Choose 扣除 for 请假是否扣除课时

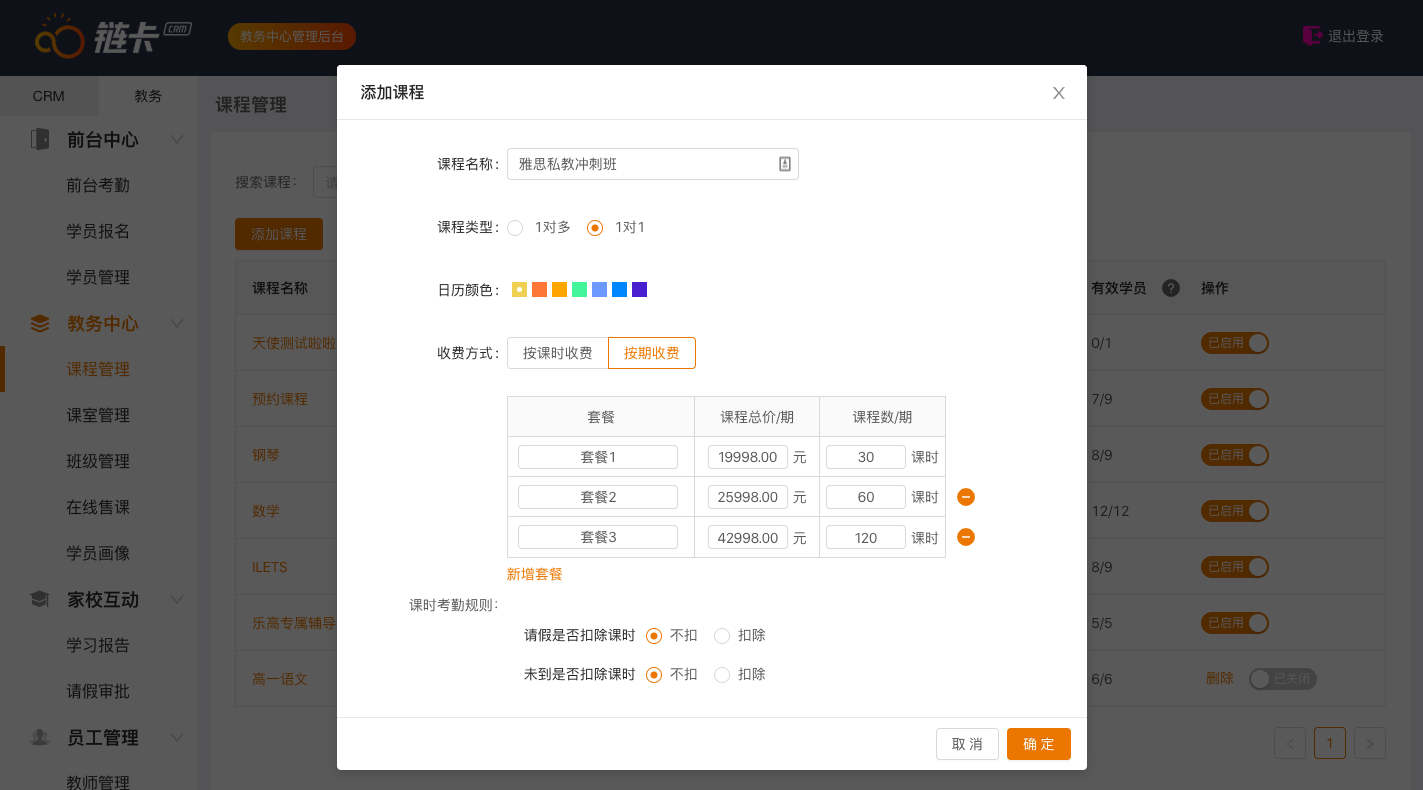722,636
